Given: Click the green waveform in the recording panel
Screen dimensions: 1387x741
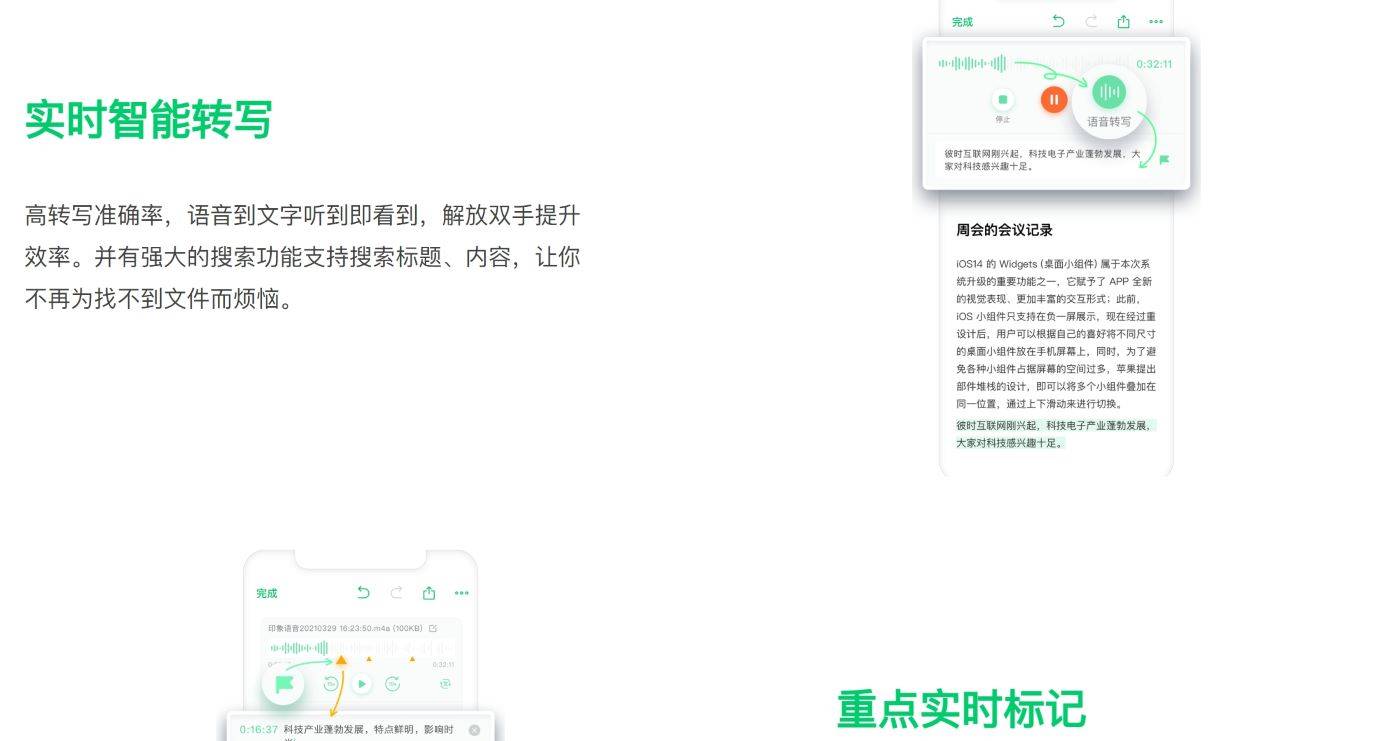Looking at the screenshot, I should point(972,64).
